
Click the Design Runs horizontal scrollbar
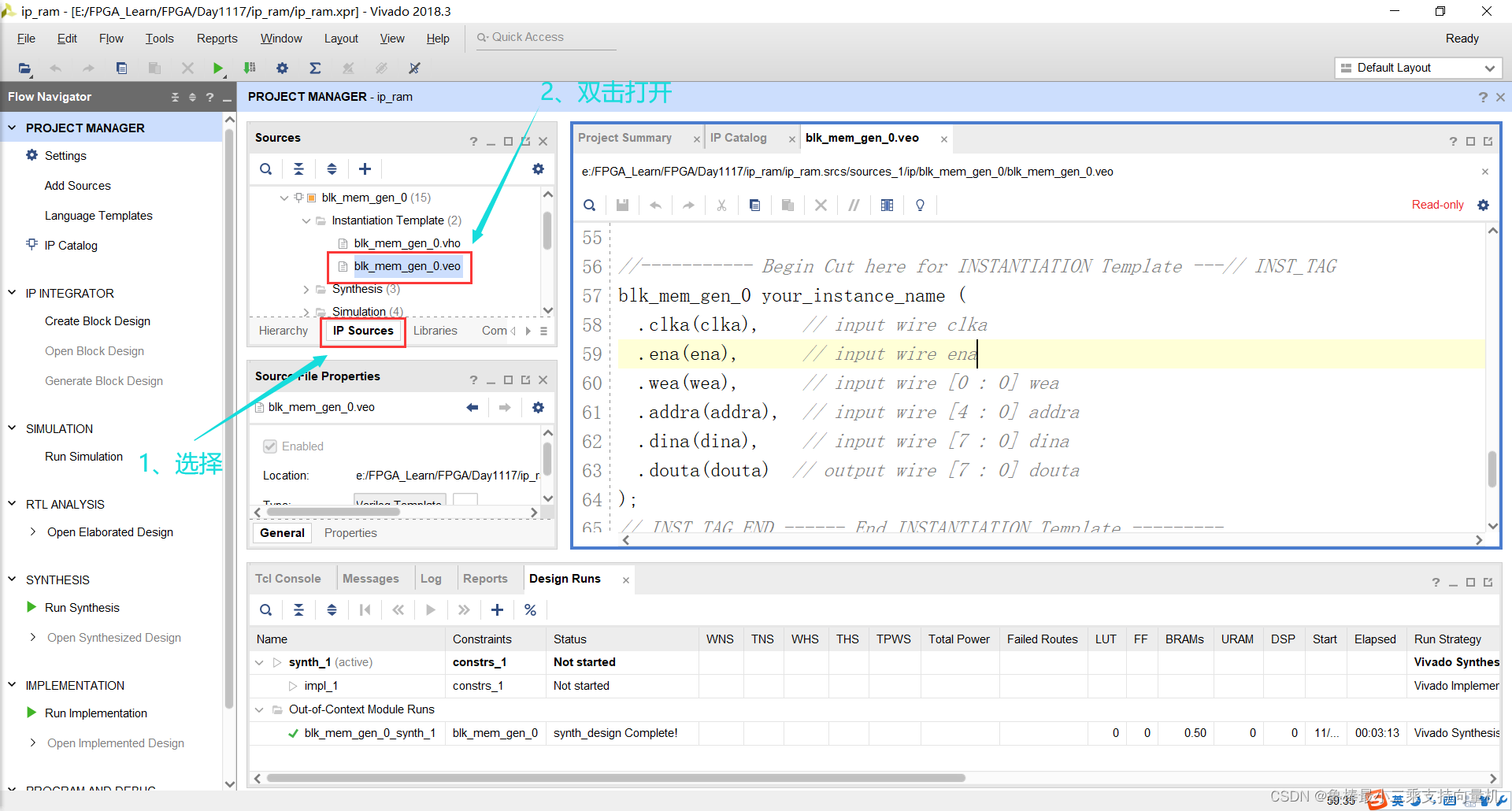point(616,778)
